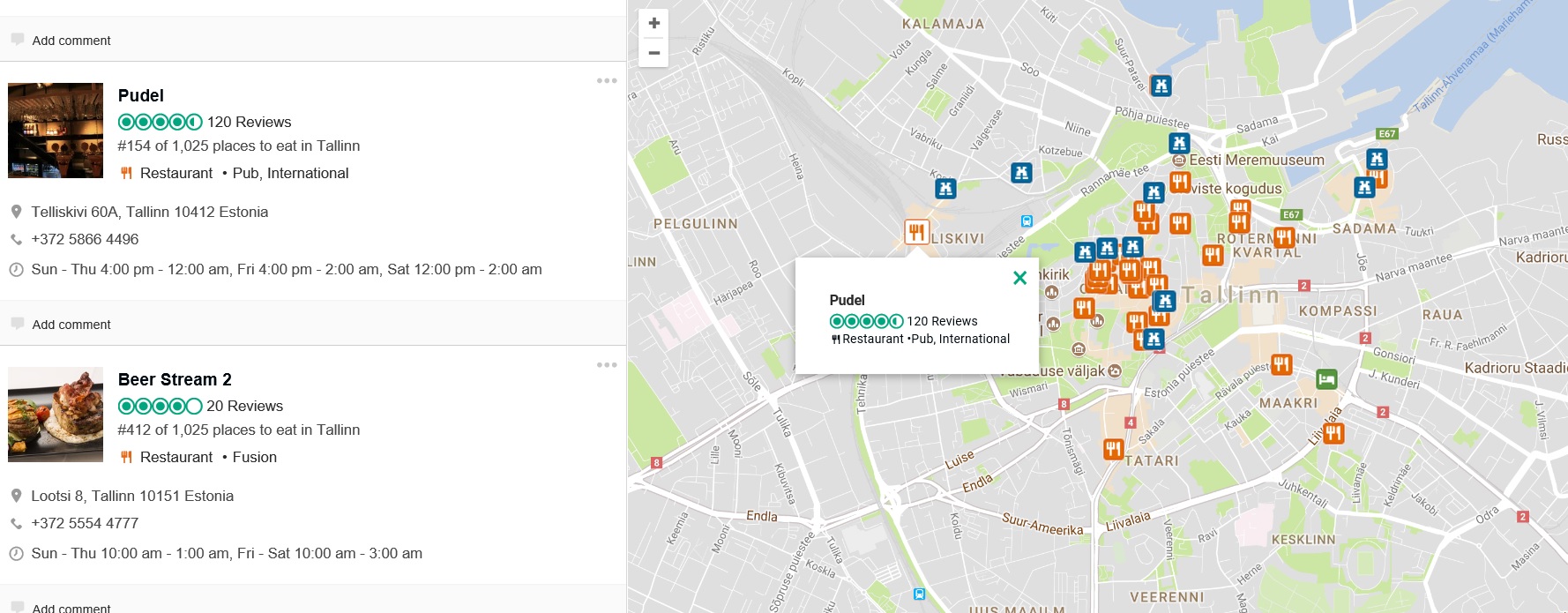The width and height of the screenshot is (1568, 613).
Task: Zoom in on the map
Action: pyautogui.click(x=653, y=24)
